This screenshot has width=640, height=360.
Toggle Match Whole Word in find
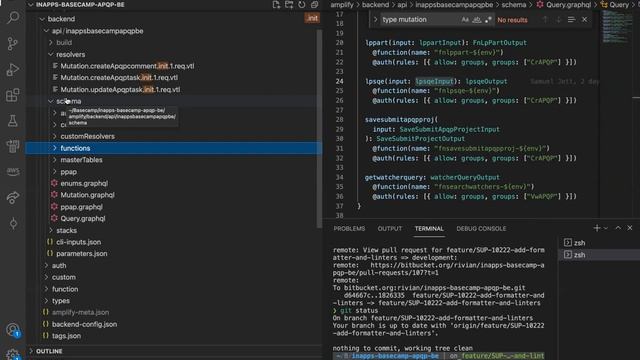tap(476, 20)
